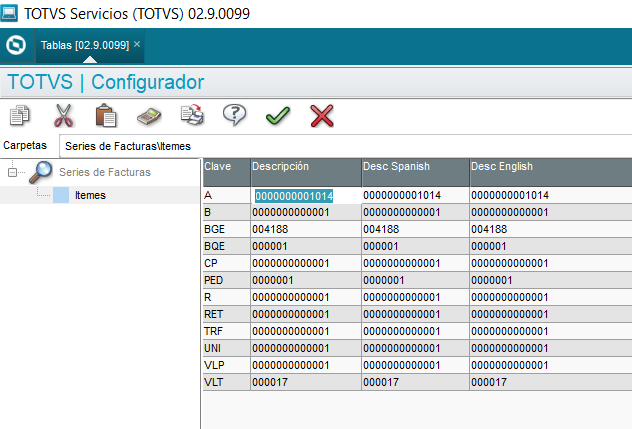Image resolution: width=632 pixels, height=429 pixels.
Task: Click the Copy toolbar icon
Action: (x=19, y=115)
